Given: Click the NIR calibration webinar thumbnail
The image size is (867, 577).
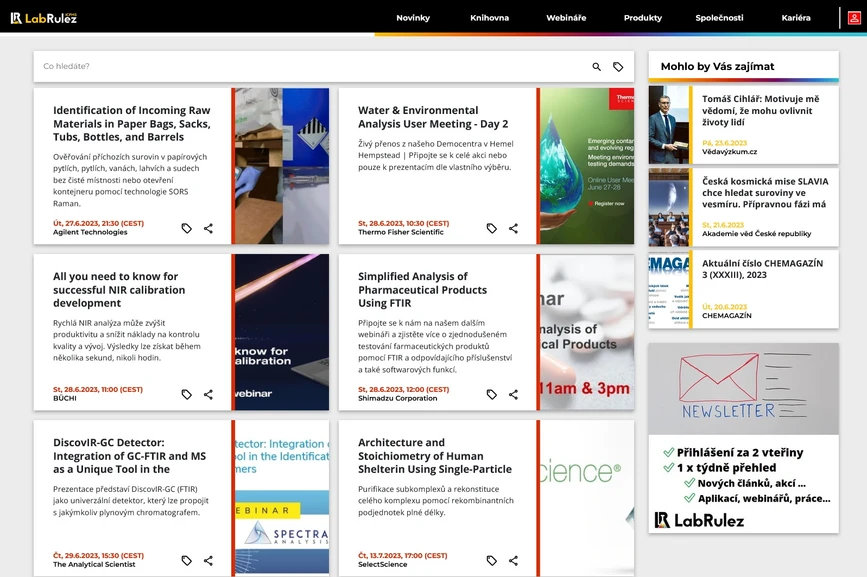Looking at the screenshot, I should click(282, 332).
